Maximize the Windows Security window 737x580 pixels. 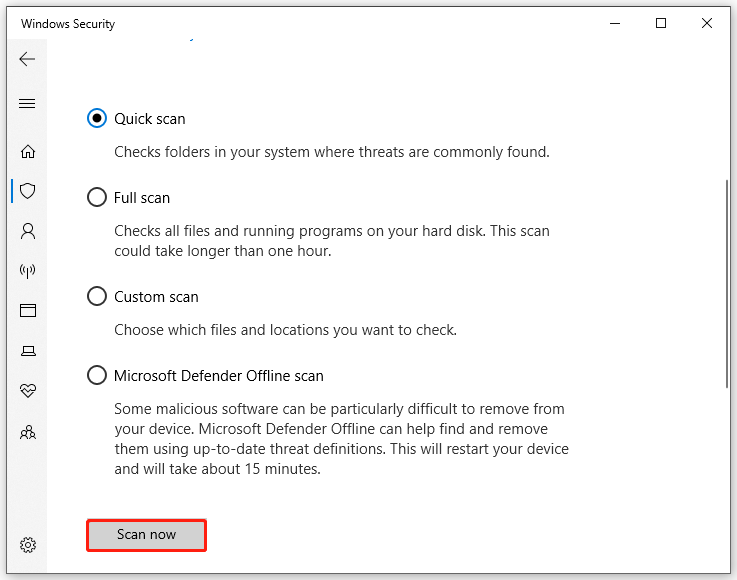[661, 23]
